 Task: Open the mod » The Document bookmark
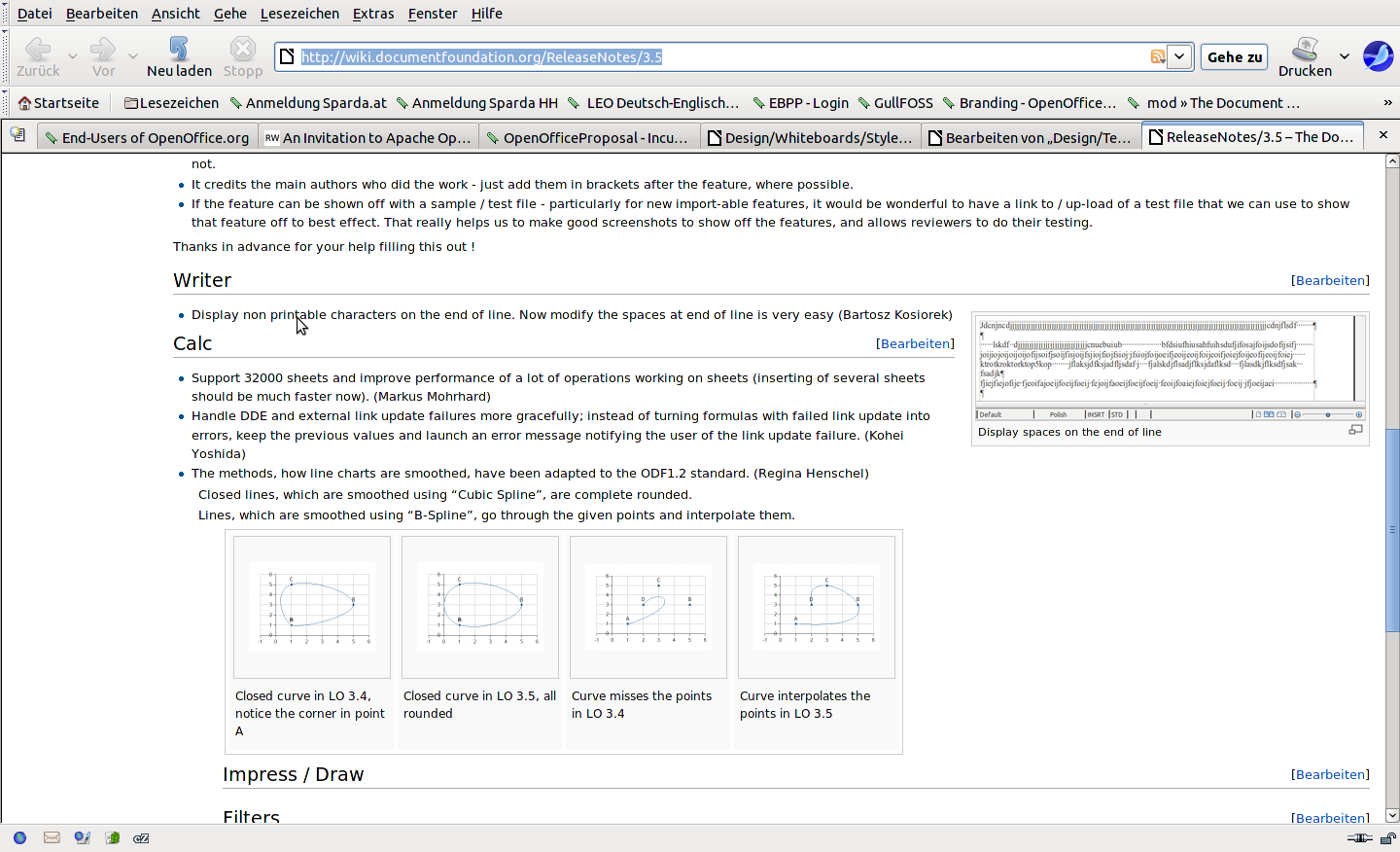tap(1213, 103)
